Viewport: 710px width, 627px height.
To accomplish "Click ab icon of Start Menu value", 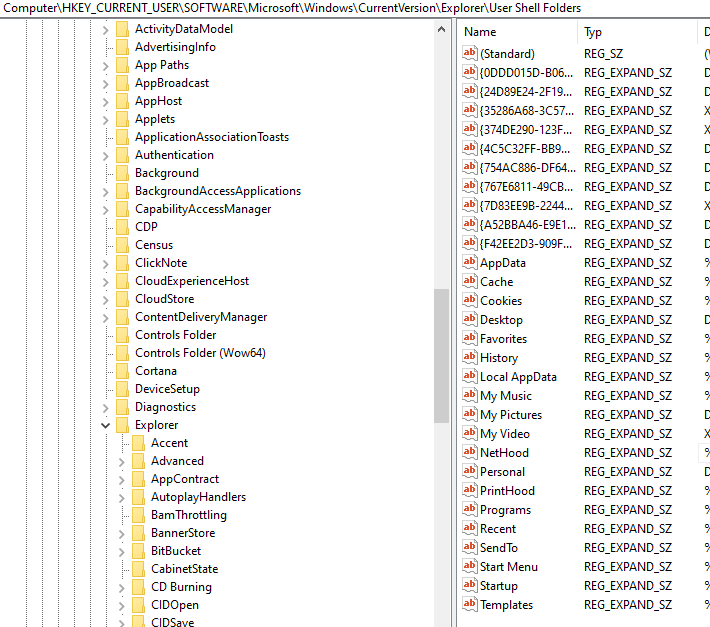I will click(470, 566).
